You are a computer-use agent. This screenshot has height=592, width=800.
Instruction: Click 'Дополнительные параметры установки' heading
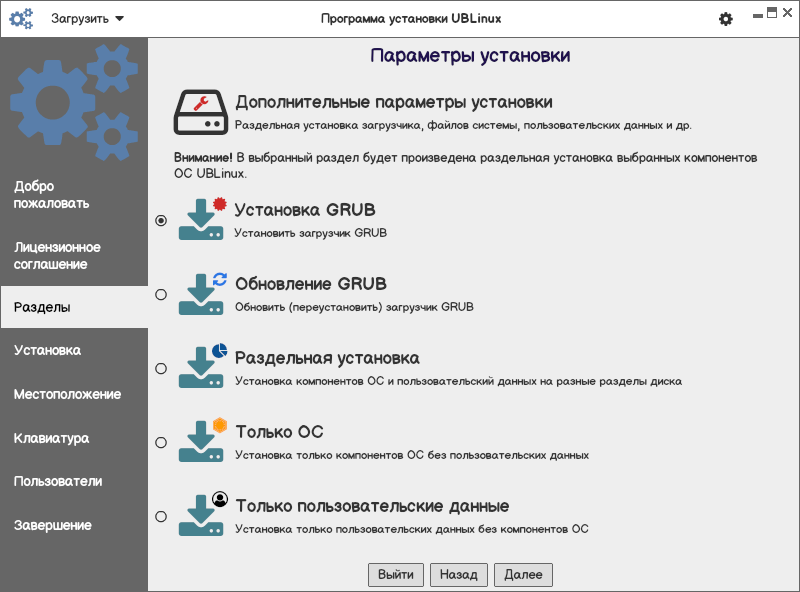pos(393,102)
